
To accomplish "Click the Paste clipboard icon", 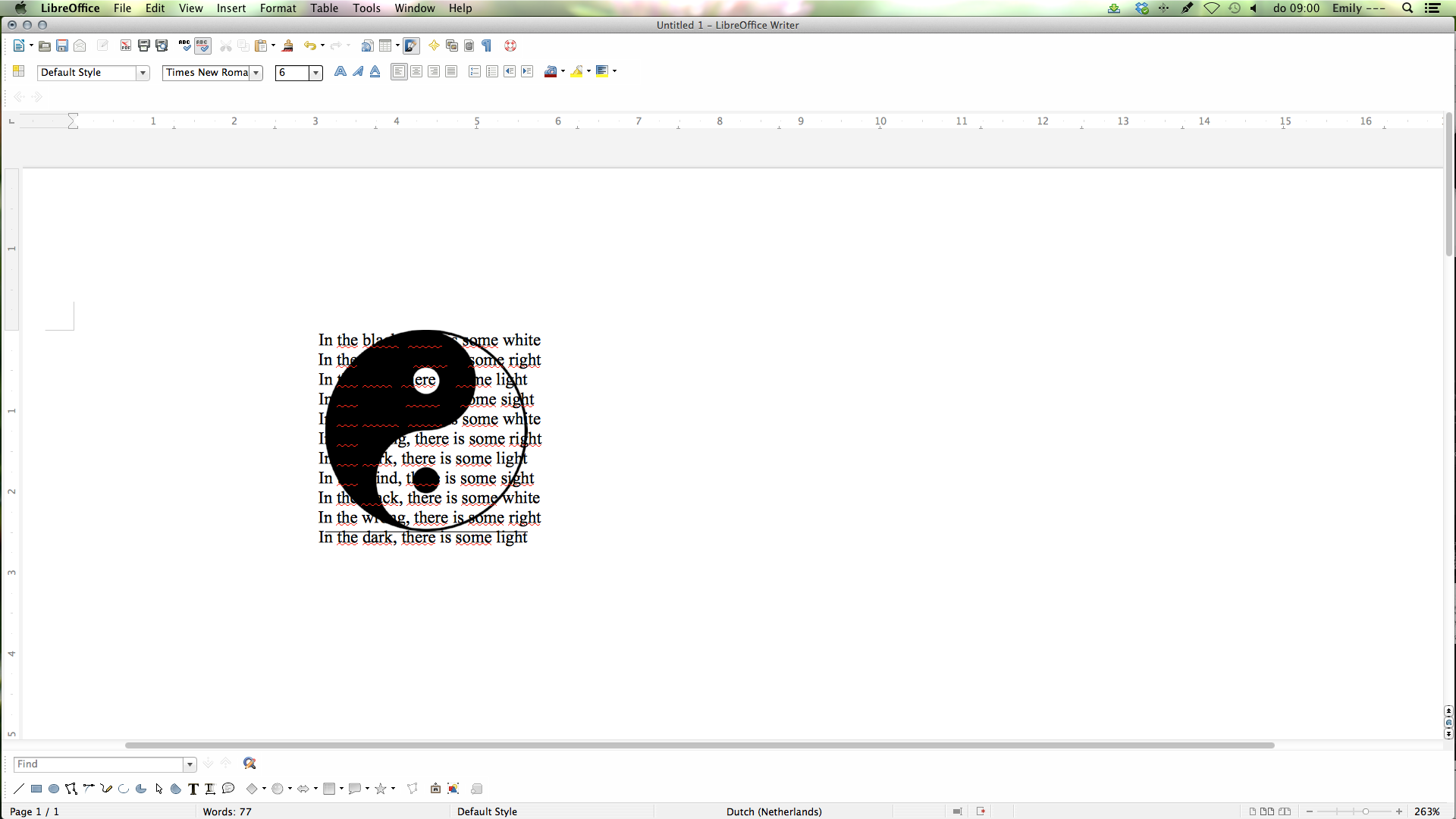I will tap(261, 45).
